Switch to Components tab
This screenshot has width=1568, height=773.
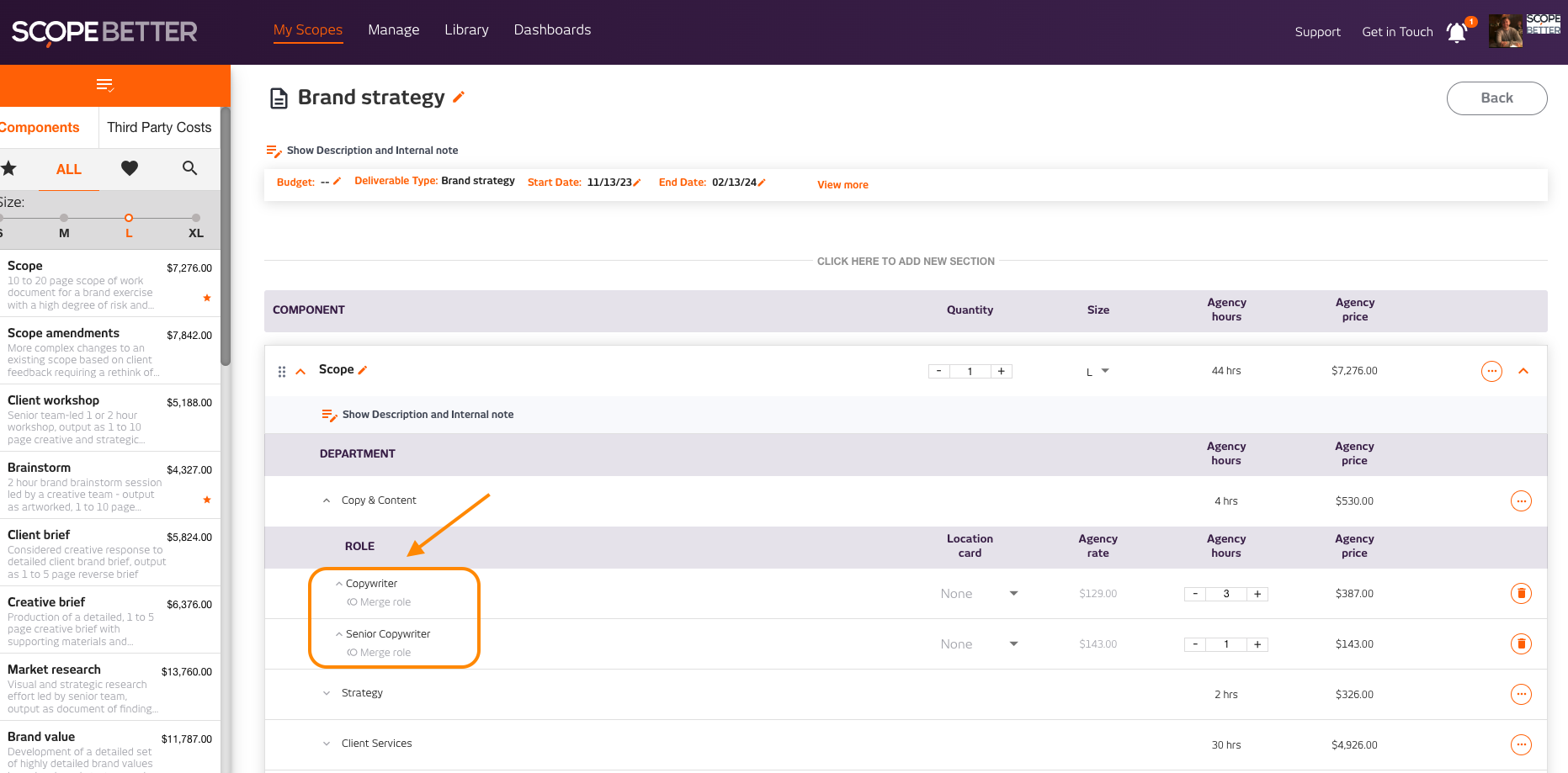pyautogui.click(x=40, y=127)
